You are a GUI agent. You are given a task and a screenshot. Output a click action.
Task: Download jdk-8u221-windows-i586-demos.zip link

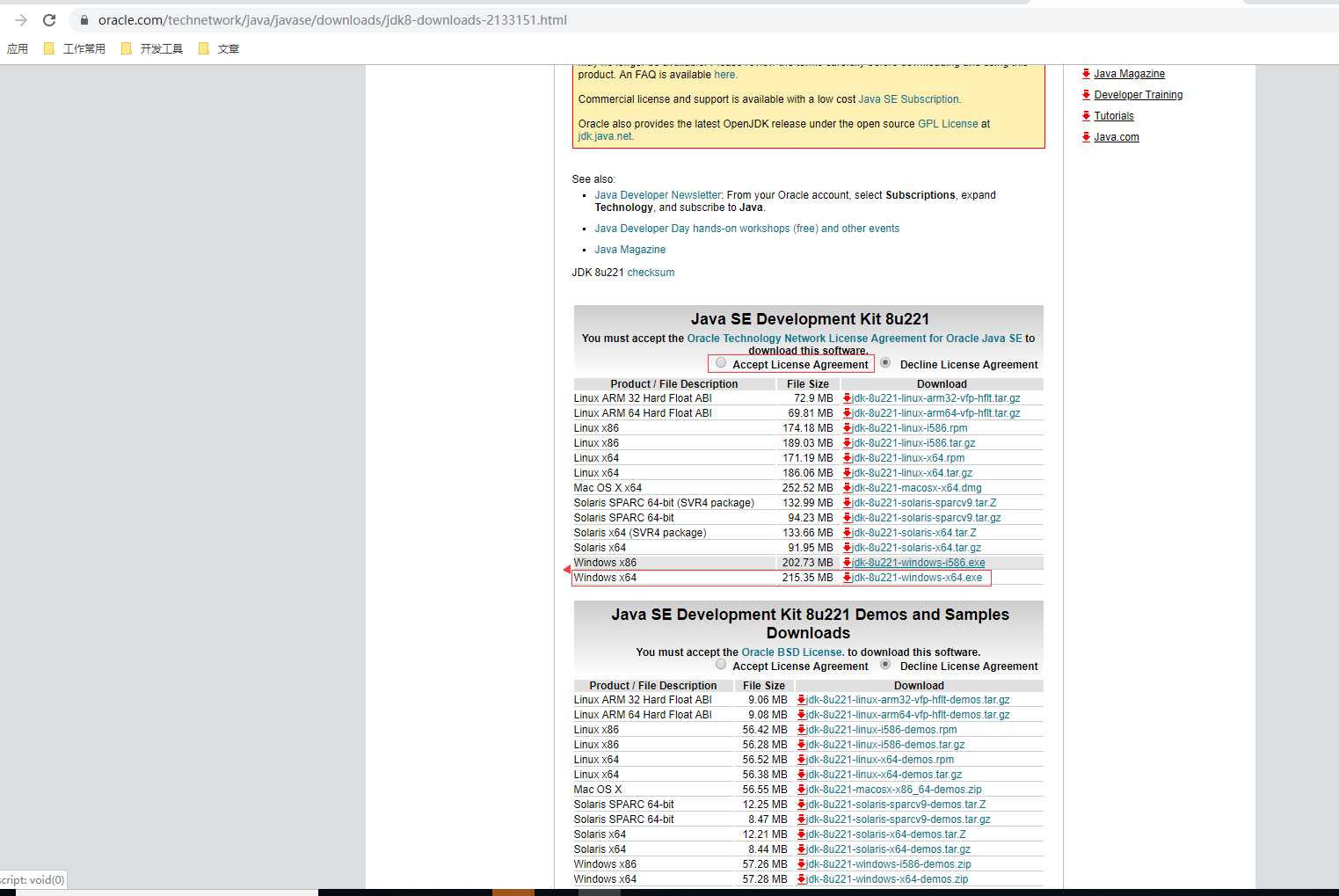point(889,864)
